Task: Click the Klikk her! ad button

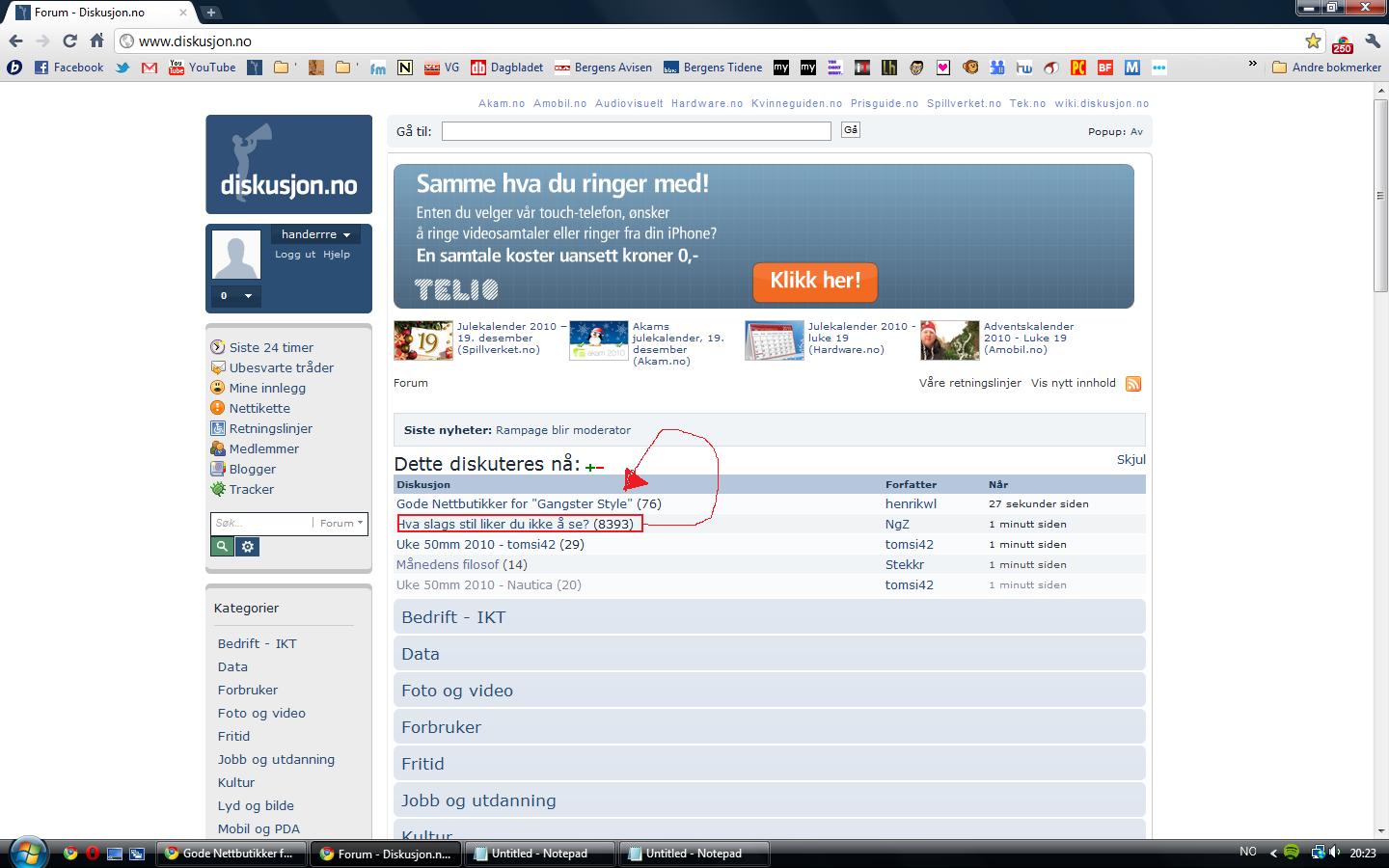Action: click(815, 281)
